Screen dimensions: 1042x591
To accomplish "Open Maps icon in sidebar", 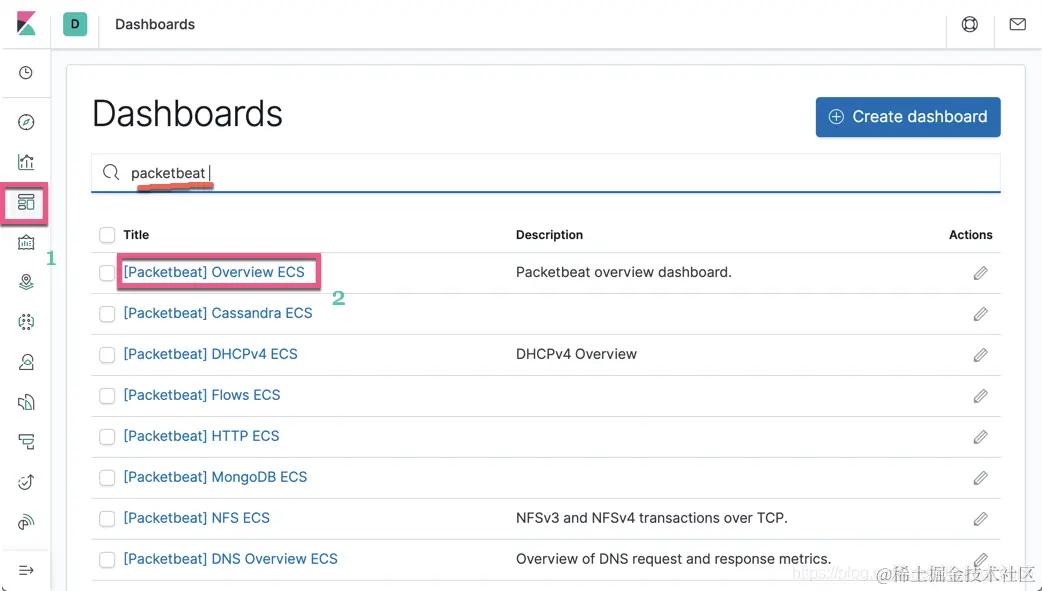I will coord(26,282).
